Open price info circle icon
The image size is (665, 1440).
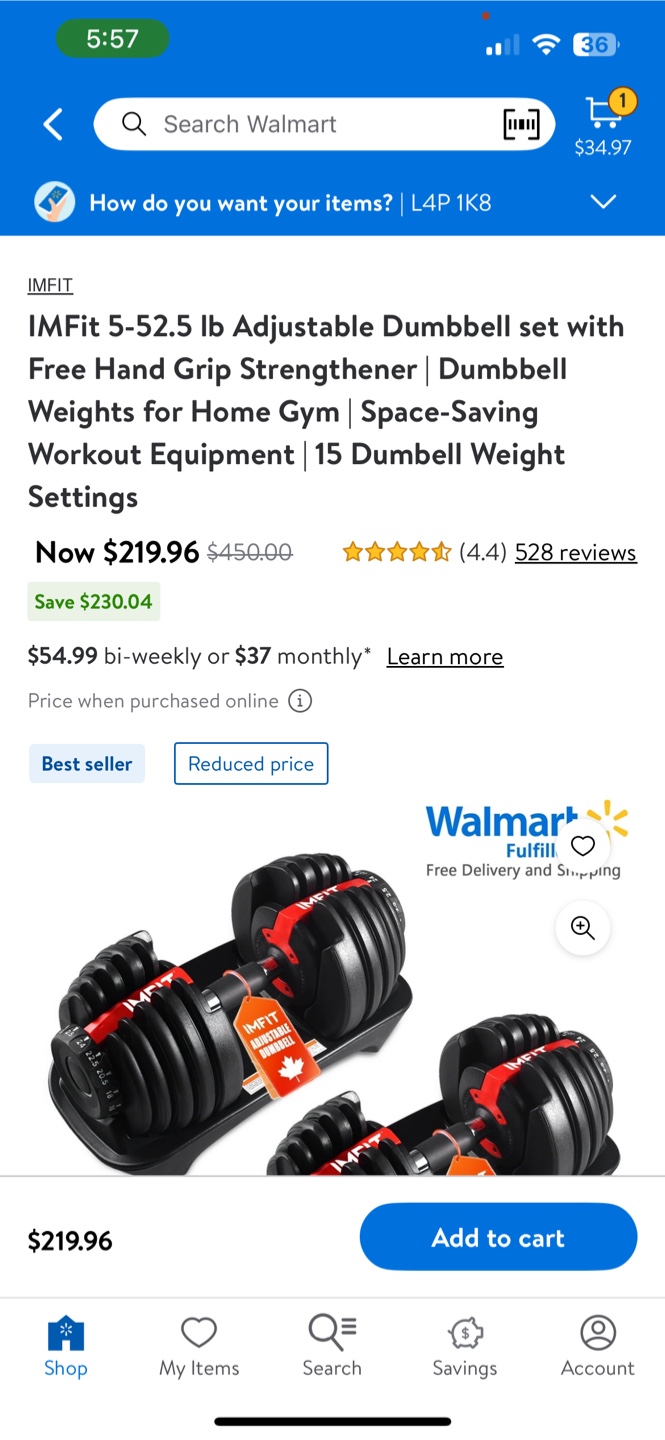tap(300, 701)
